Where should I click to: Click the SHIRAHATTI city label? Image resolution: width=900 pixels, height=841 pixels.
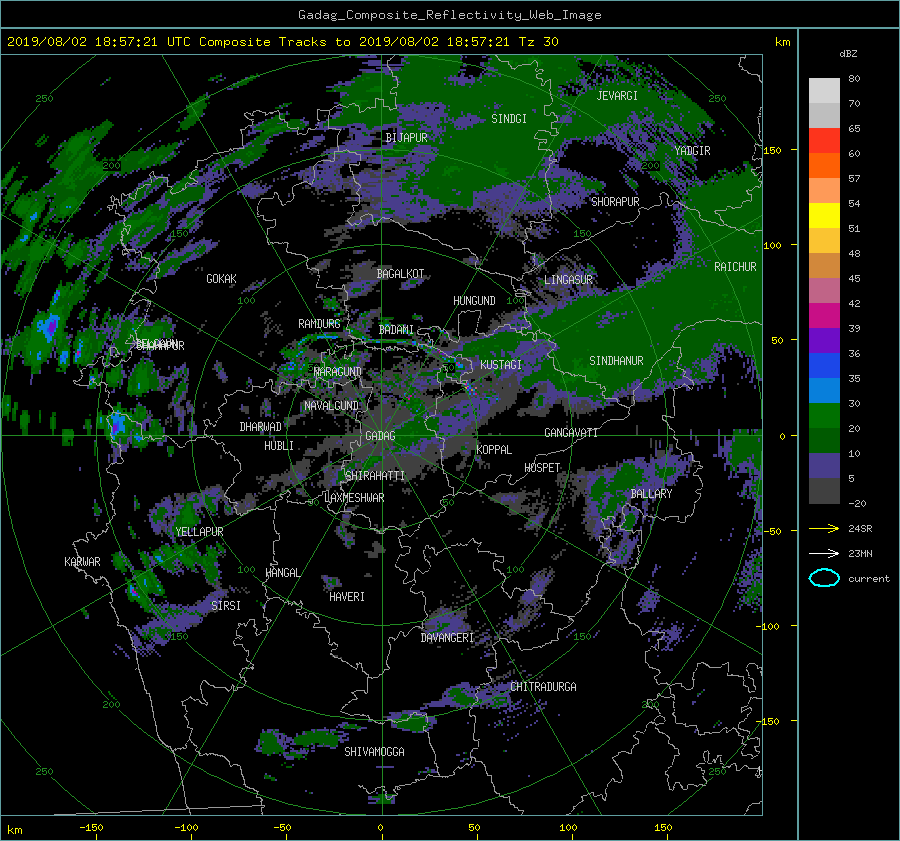(375, 476)
